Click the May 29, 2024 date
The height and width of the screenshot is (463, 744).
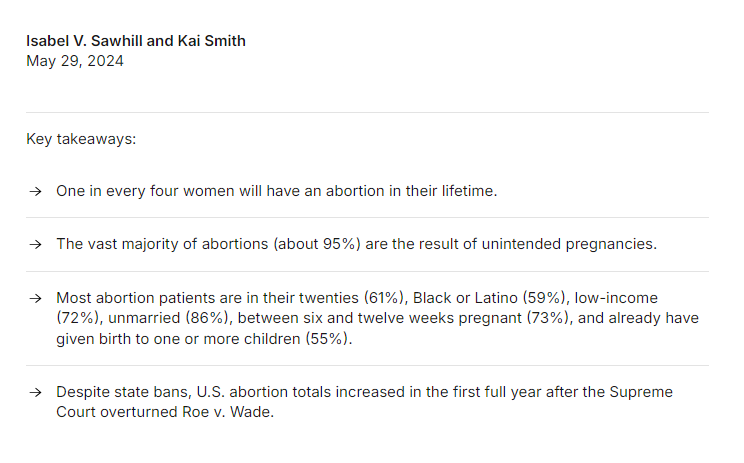[75, 61]
